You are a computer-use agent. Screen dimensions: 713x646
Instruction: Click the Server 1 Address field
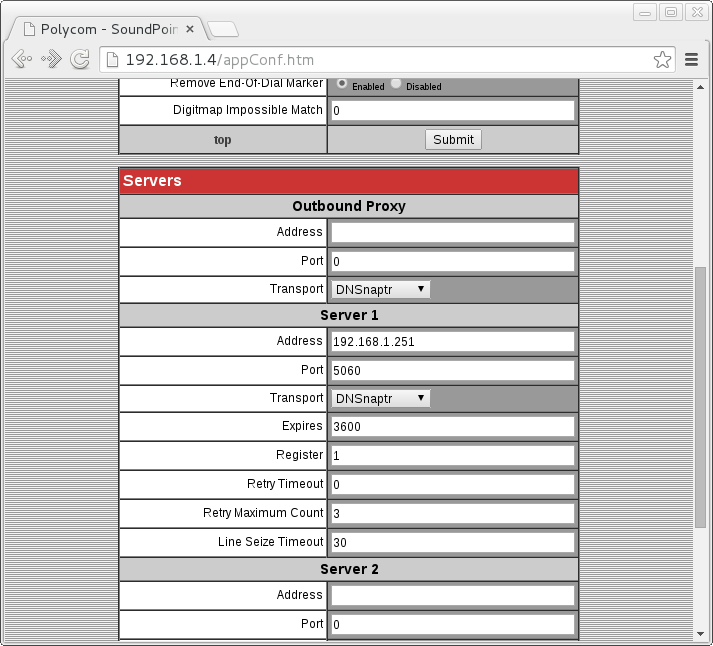(453, 341)
